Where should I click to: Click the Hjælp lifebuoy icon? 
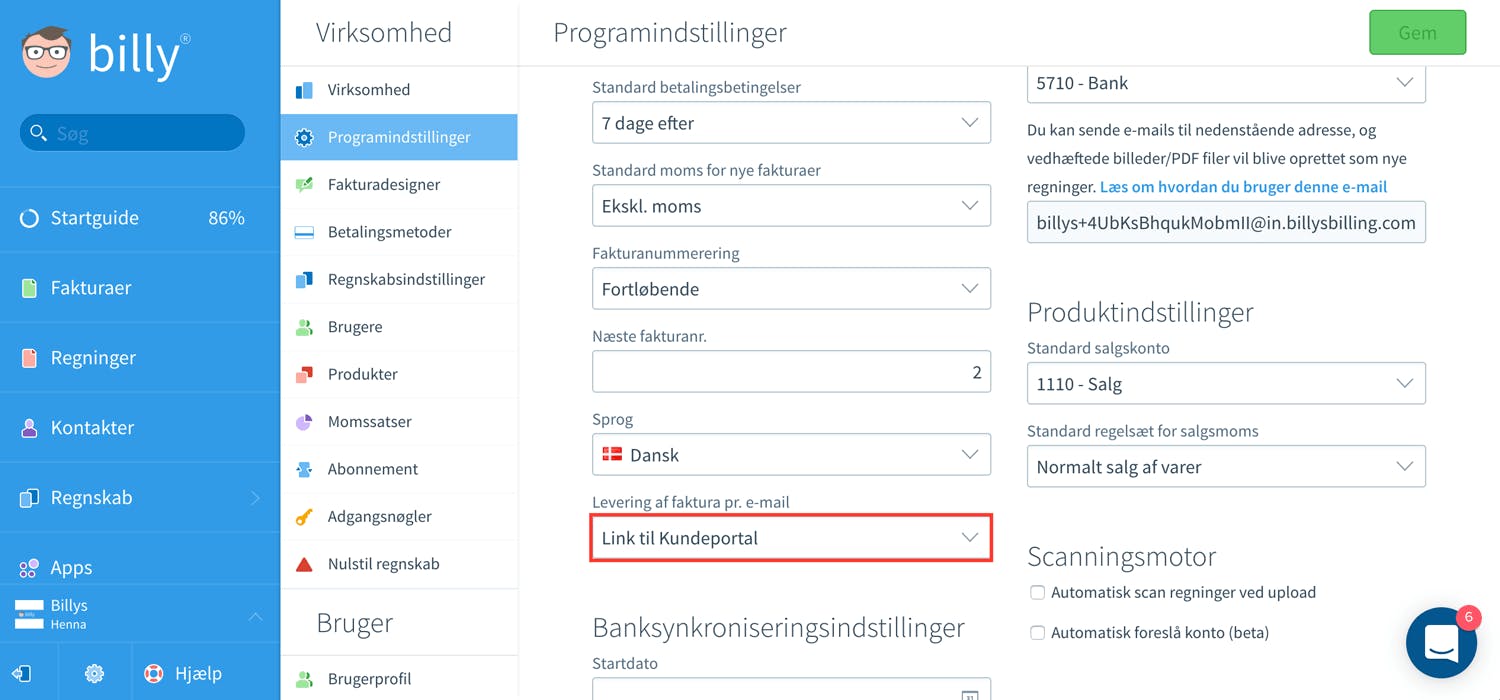click(x=153, y=674)
